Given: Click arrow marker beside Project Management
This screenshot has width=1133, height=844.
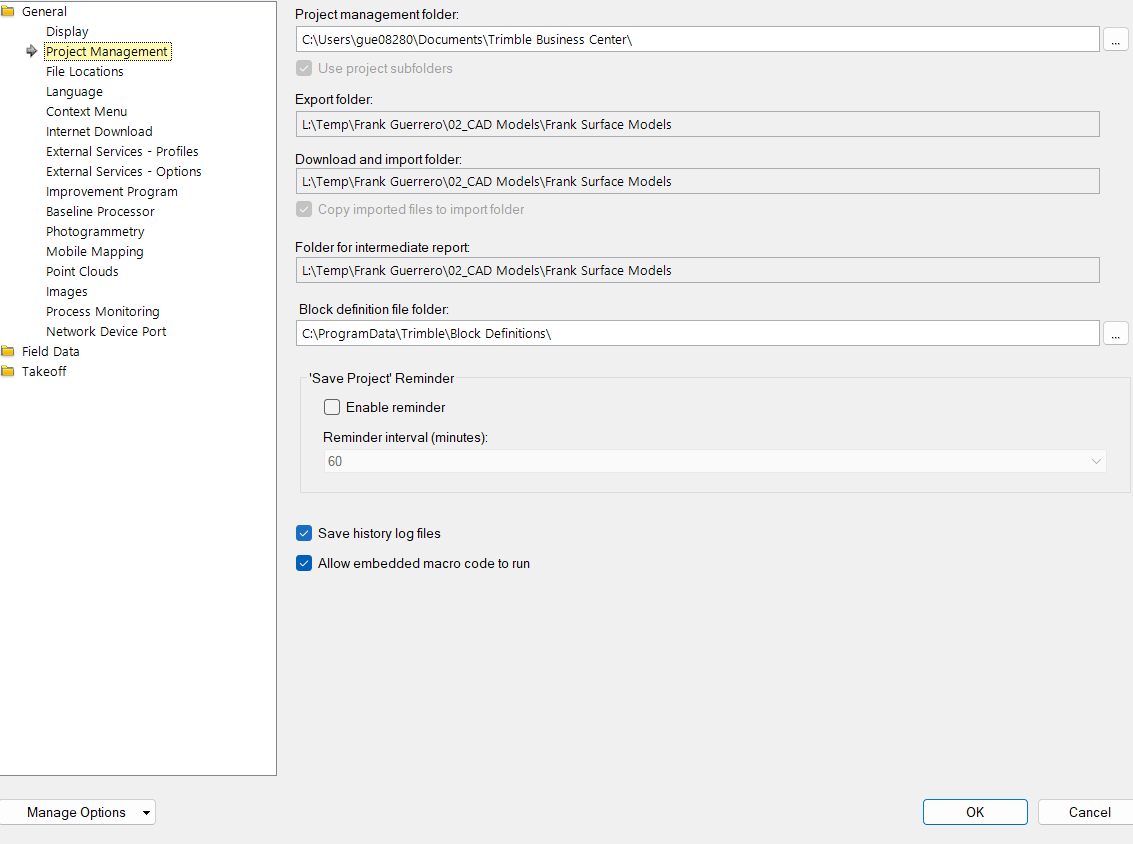Looking at the screenshot, I should 32,52.
